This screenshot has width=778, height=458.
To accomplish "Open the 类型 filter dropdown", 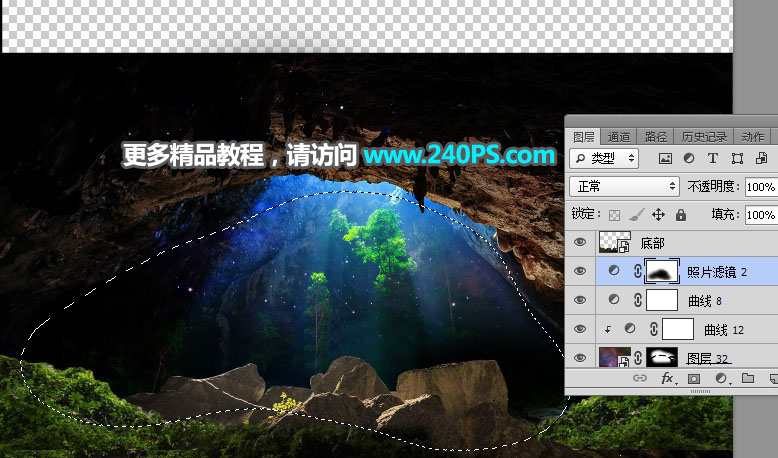I will [x=604, y=158].
